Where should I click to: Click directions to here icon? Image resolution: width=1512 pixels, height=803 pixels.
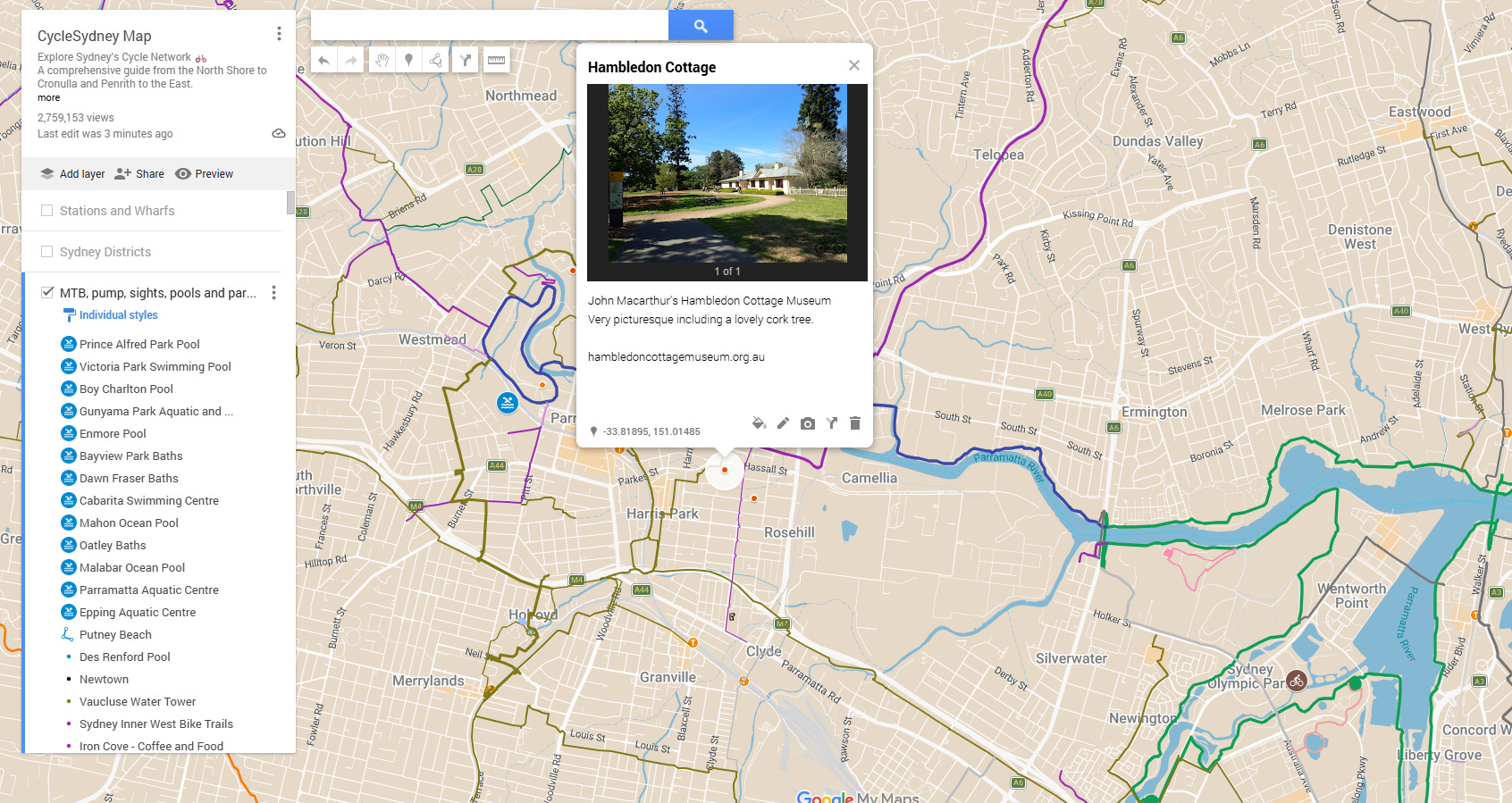(x=832, y=423)
